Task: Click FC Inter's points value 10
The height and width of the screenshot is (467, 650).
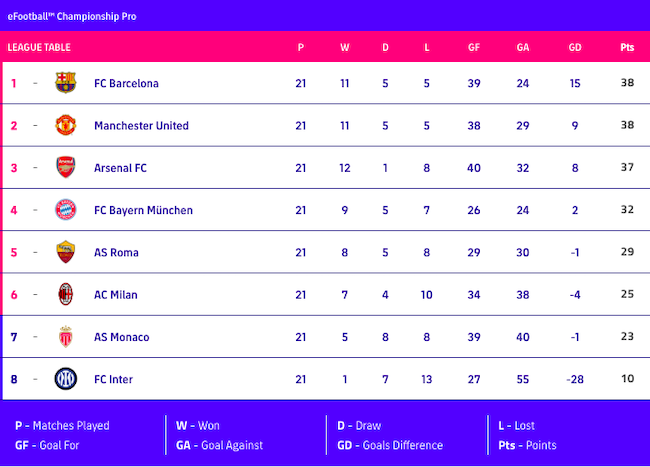Action: pyautogui.click(x=627, y=380)
